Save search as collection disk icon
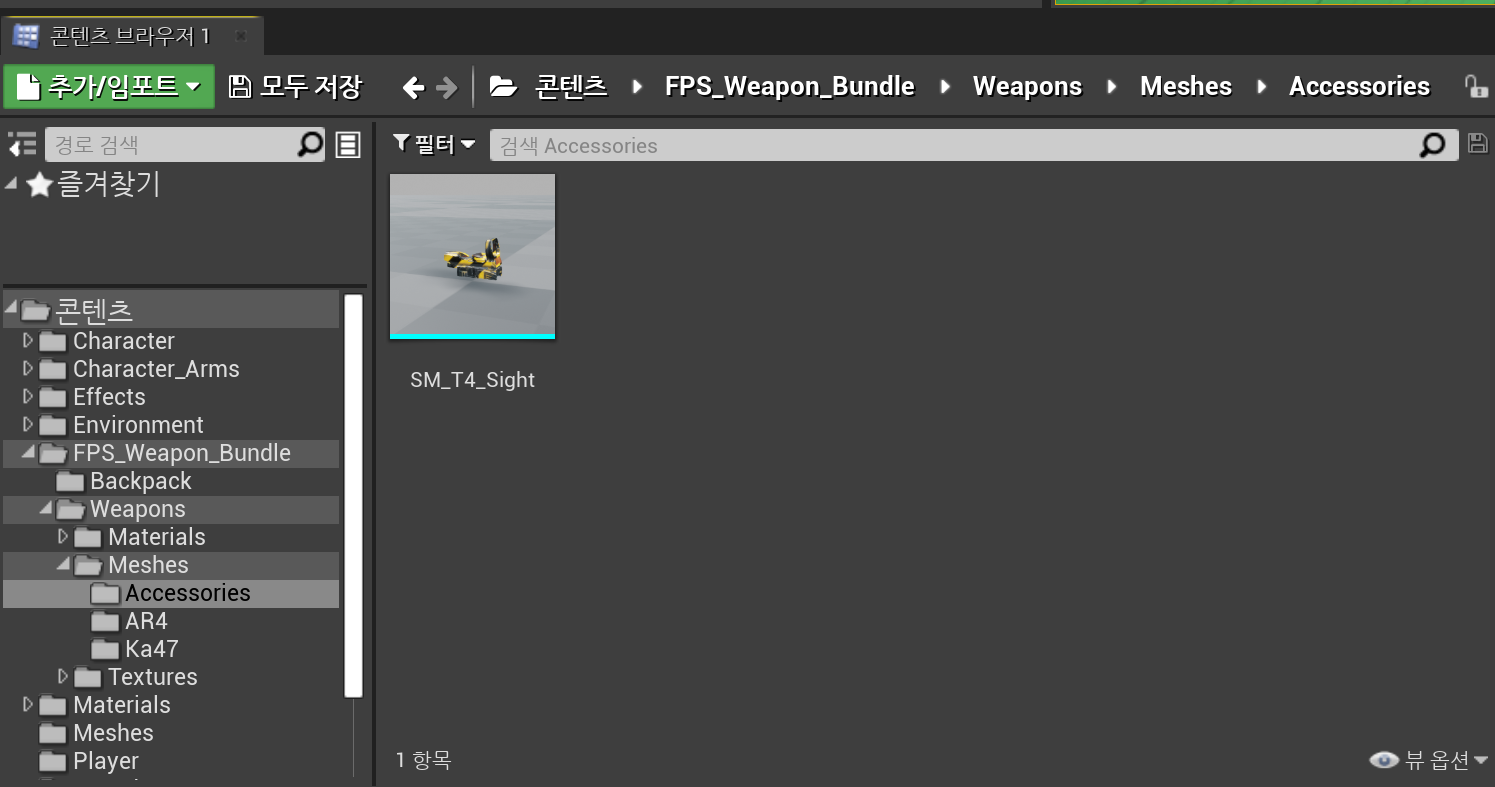 [x=1477, y=144]
